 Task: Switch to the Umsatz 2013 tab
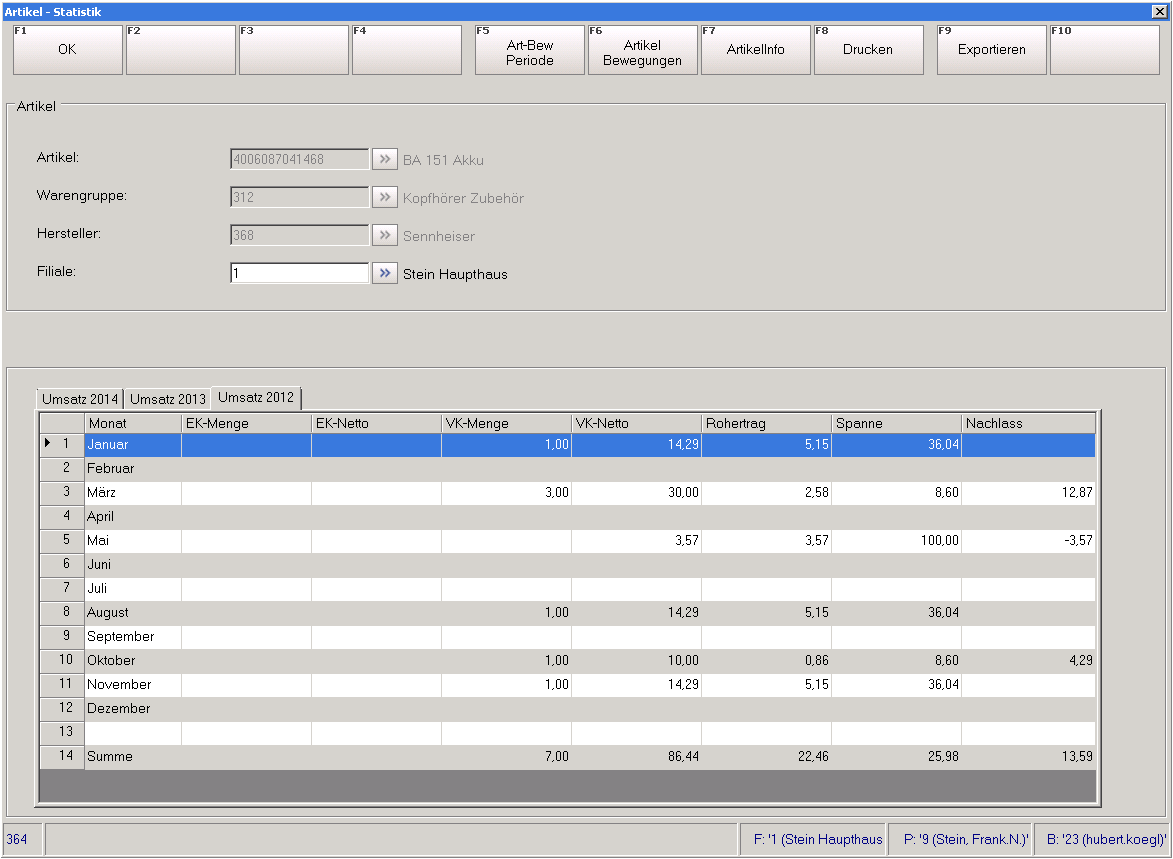click(168, 399)
